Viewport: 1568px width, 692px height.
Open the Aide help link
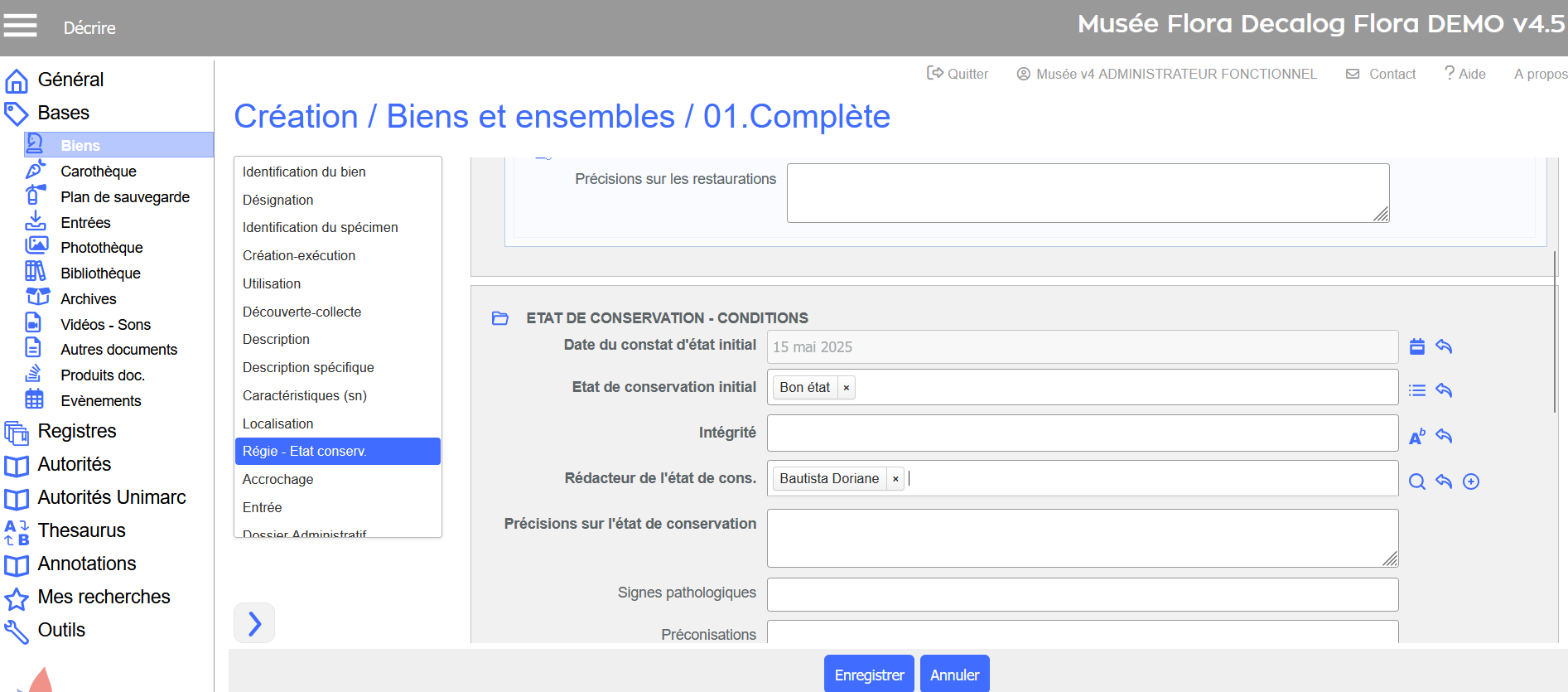tap(1465, 74)
